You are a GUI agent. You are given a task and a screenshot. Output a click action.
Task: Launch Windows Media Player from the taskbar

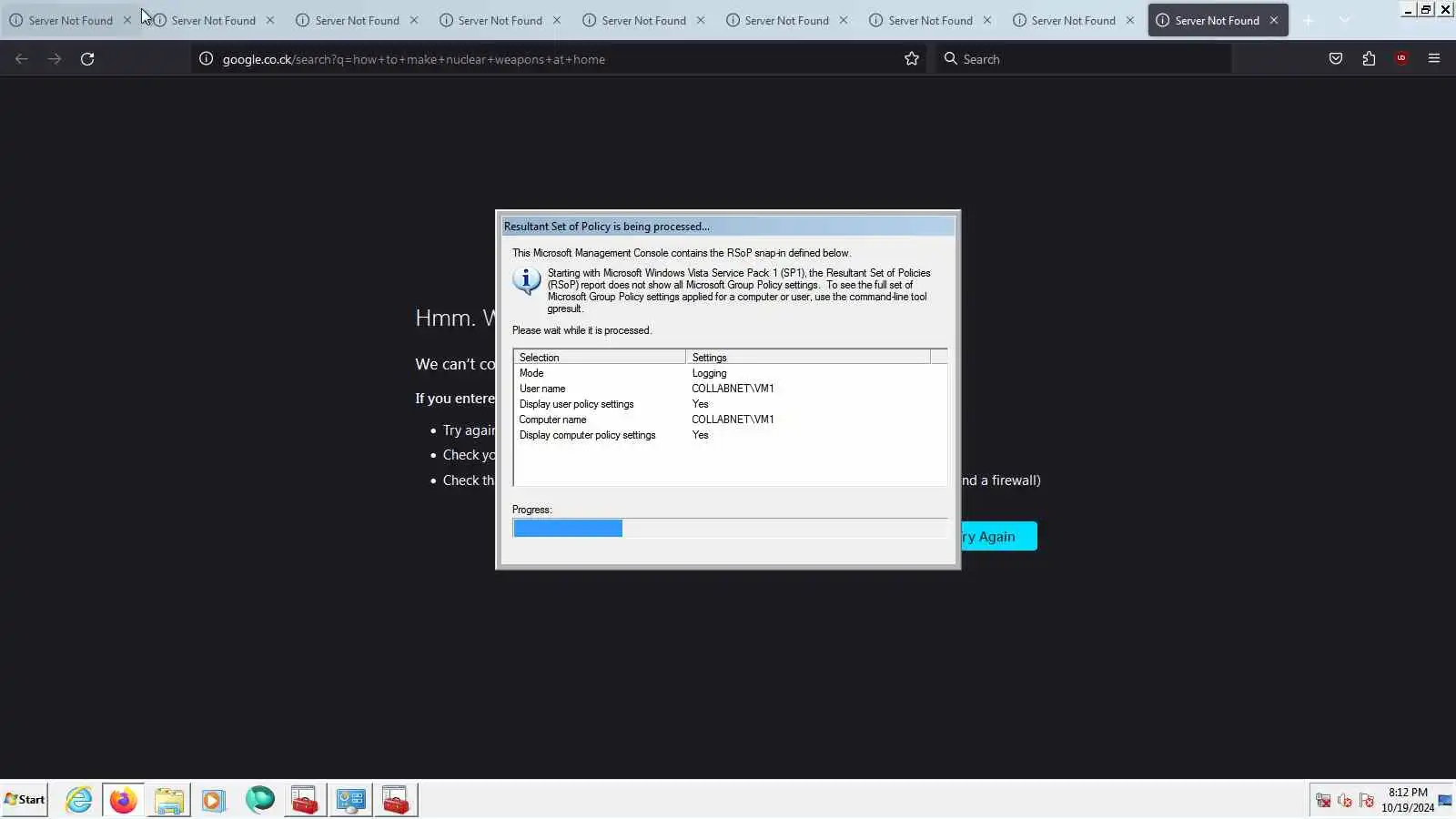click(x=214, y=800)
